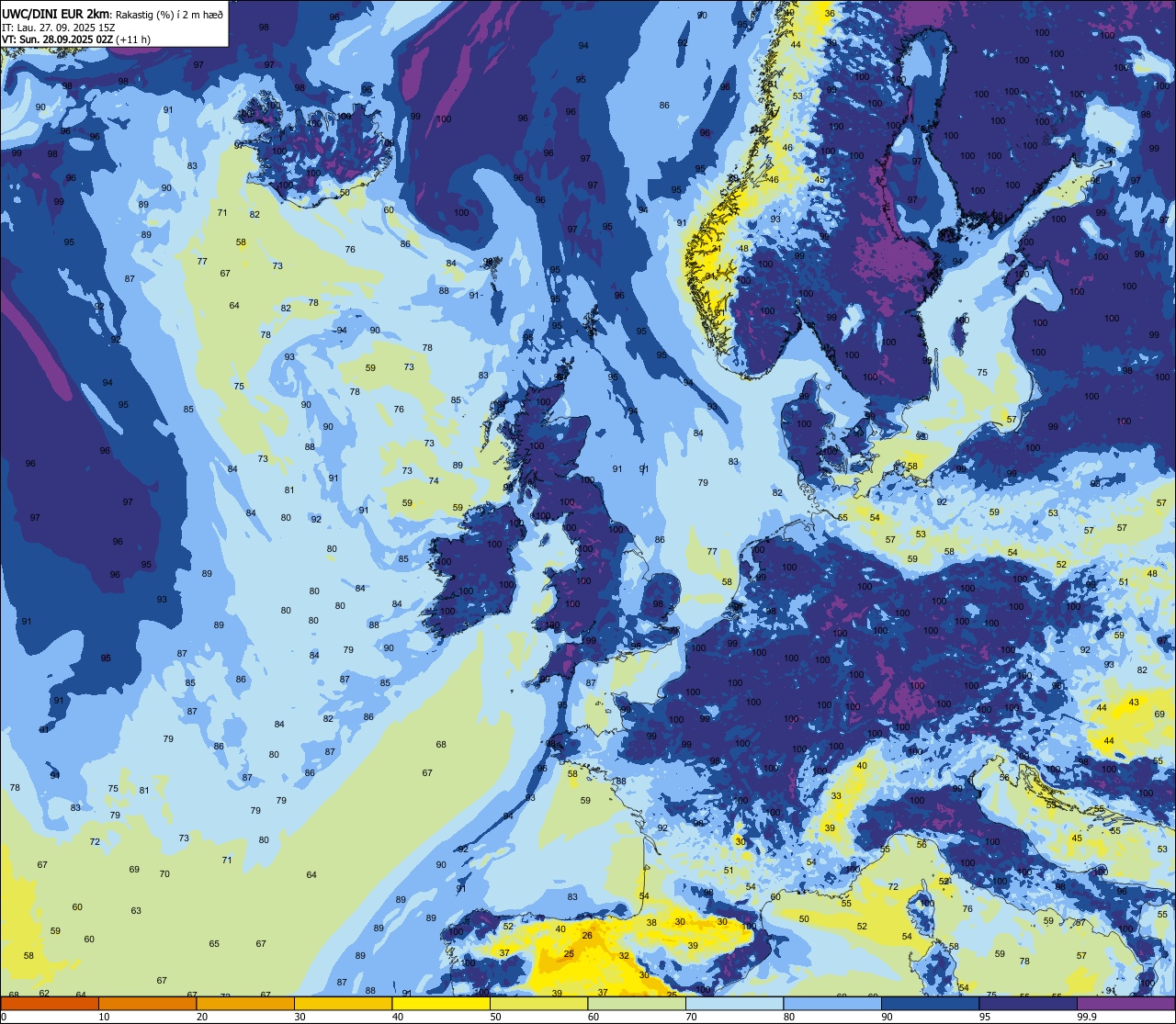Click the "IT: Lau. 27. 09. 2025 15Z" line

[x=58, y=28]
